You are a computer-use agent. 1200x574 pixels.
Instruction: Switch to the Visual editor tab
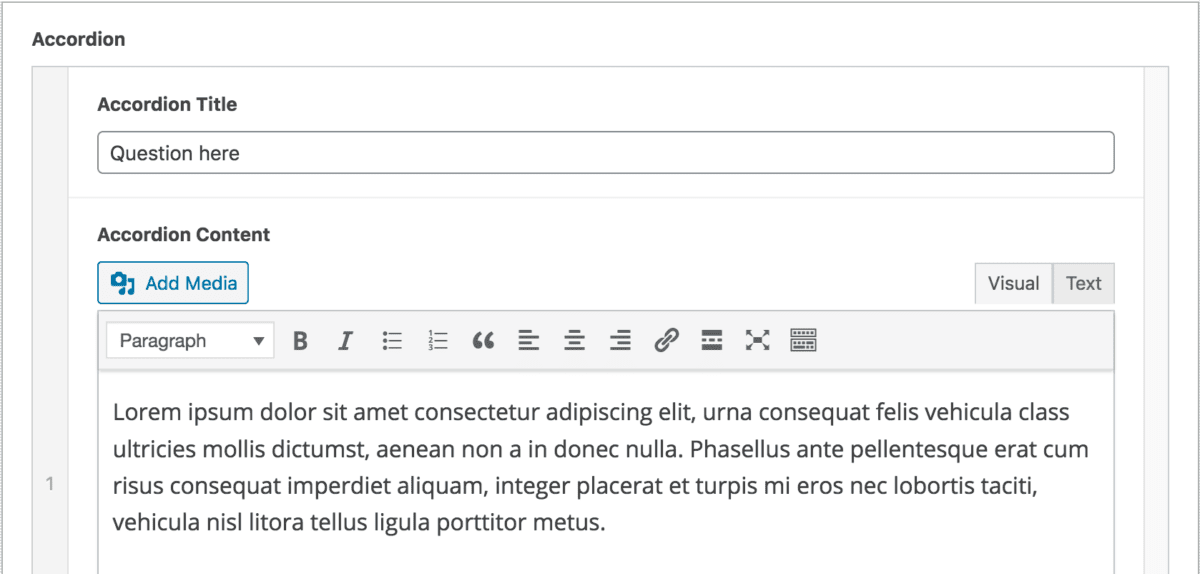tap(1013, 284)
